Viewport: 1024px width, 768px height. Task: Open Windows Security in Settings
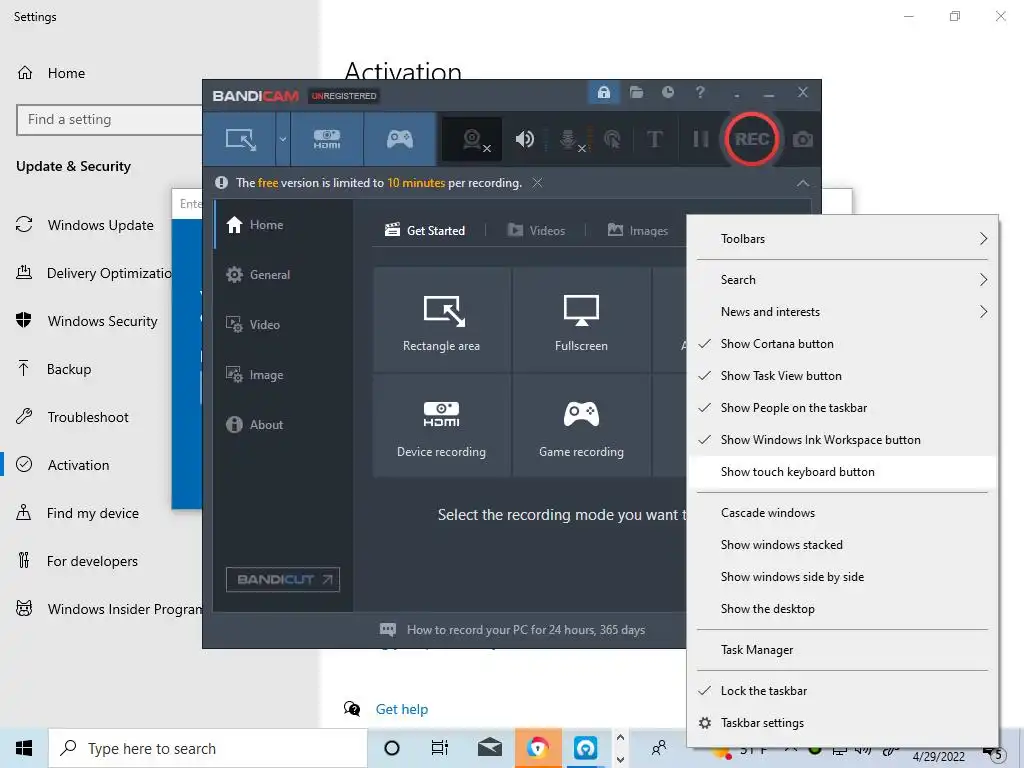pyautogui.click(x=88, y=321)
